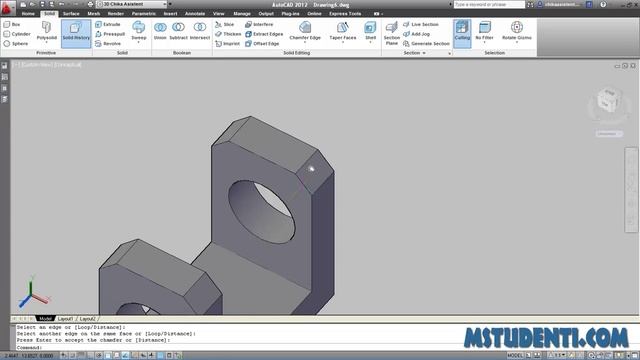Image resolution: width=640 pixels, height=360 pixels.
Task: Click the Intersect boolean icon
Action: tap(200, 27)
